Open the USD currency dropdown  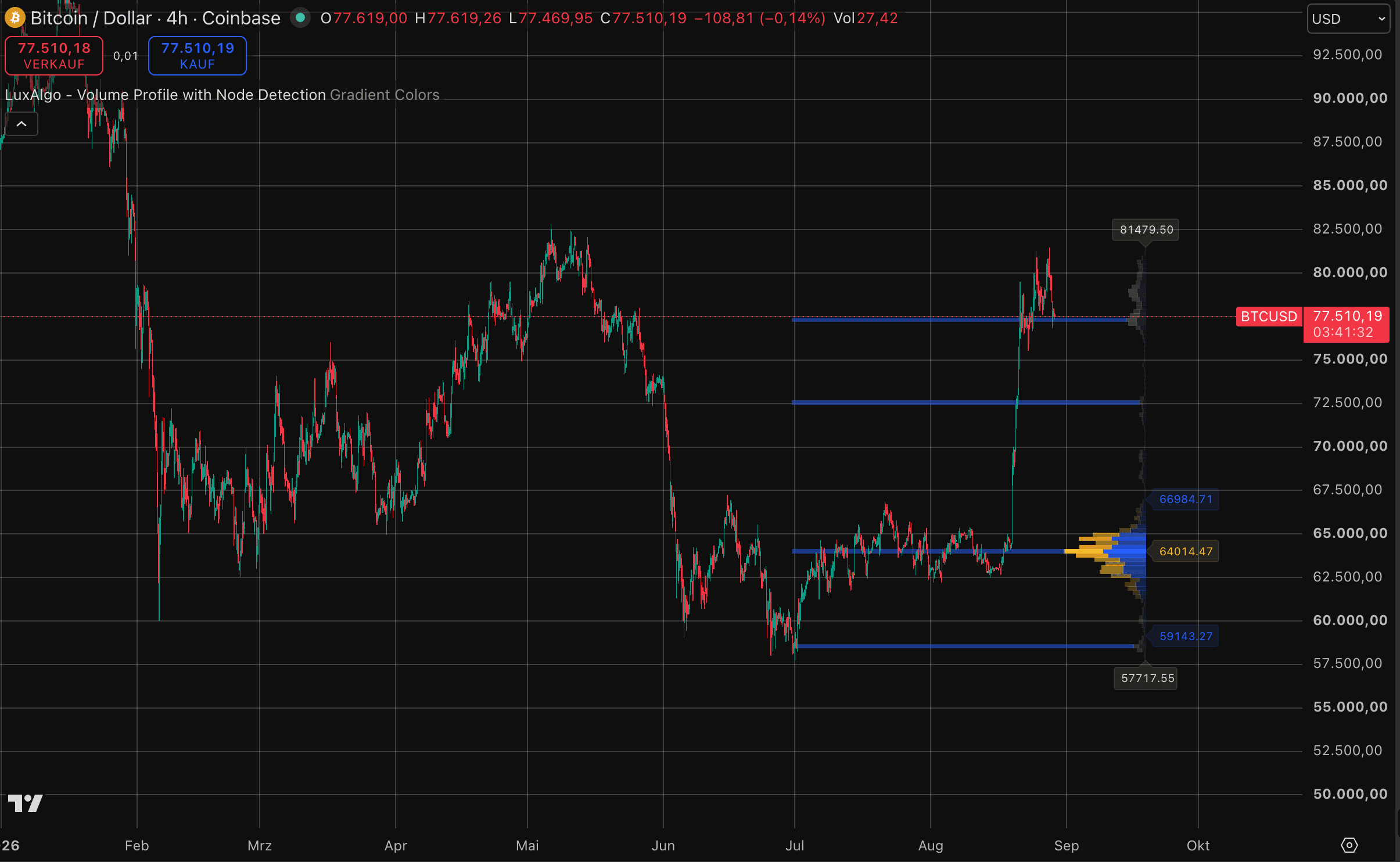1348,19
